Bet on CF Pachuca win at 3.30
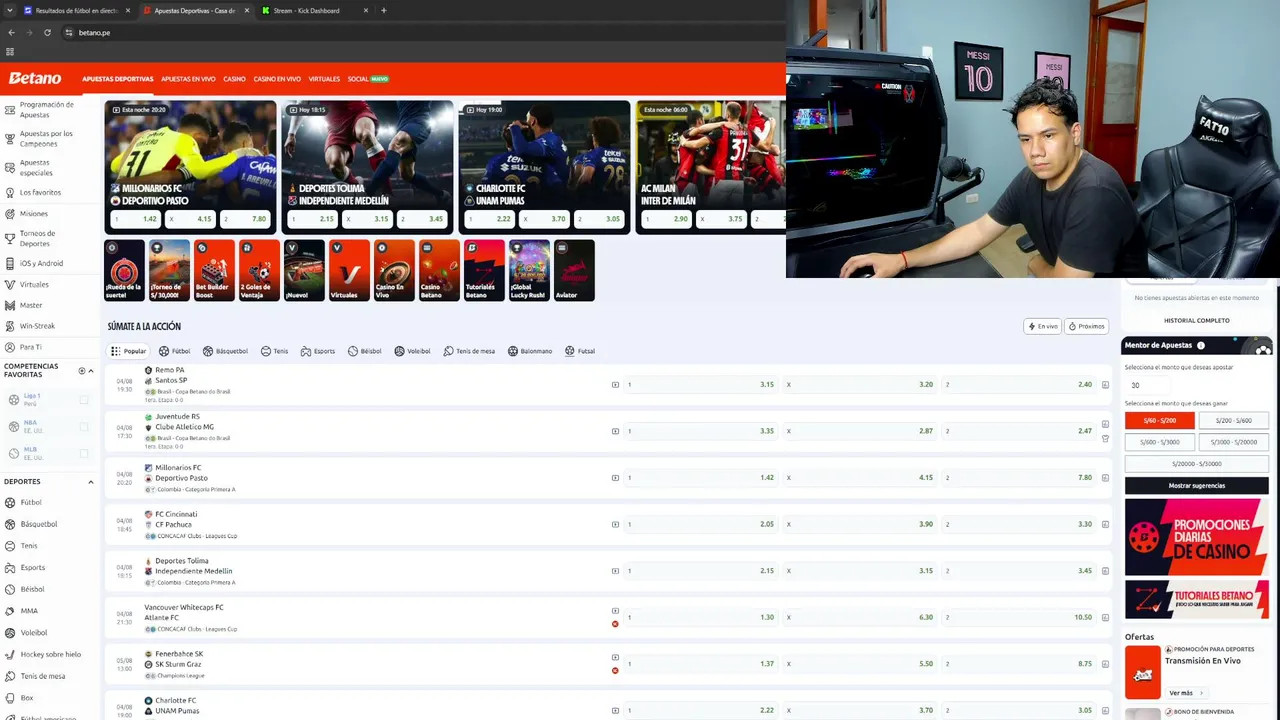Viewport: 1280px width, 720px height. (x=1019, y=524)
